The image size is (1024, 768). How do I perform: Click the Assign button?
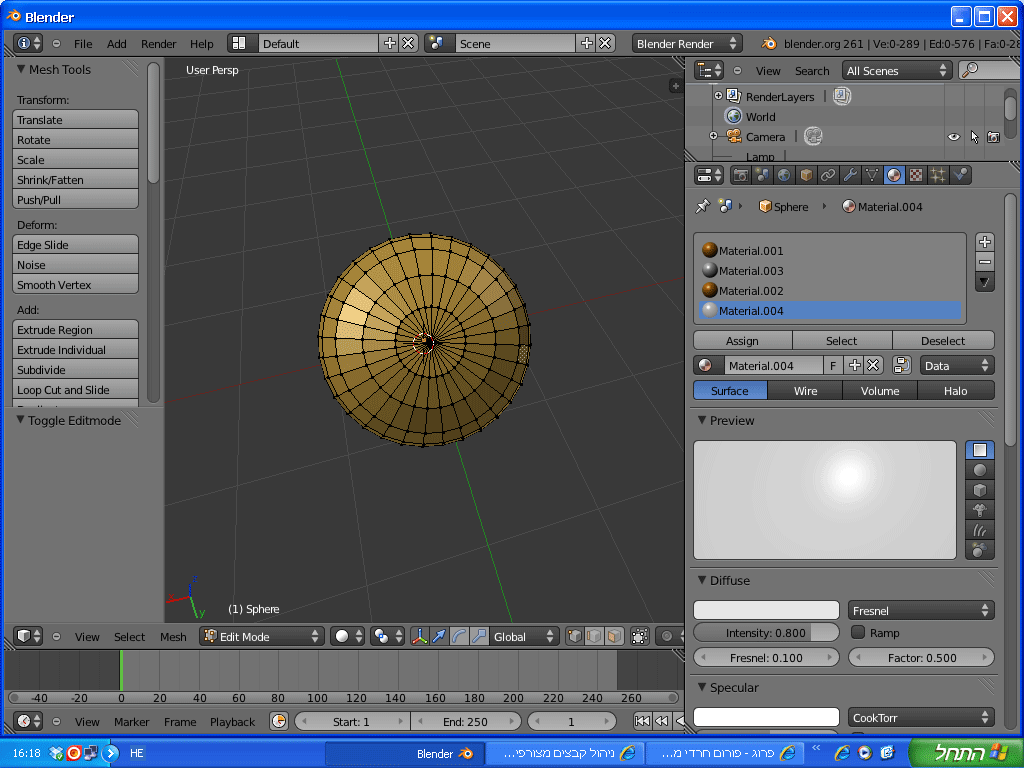[x=742, y=341]
